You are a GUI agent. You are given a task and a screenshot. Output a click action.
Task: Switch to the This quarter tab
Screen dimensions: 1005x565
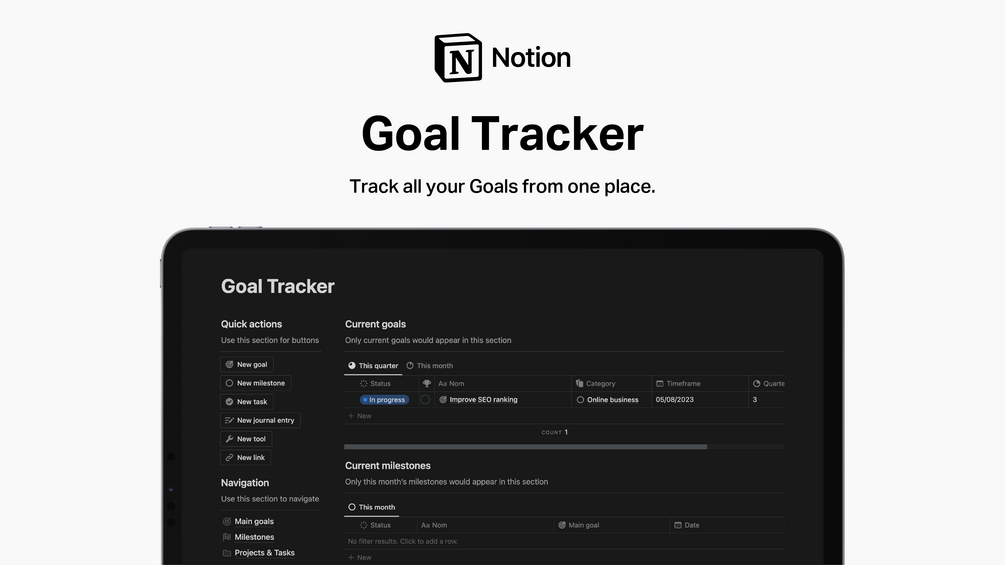coord(373,366)
